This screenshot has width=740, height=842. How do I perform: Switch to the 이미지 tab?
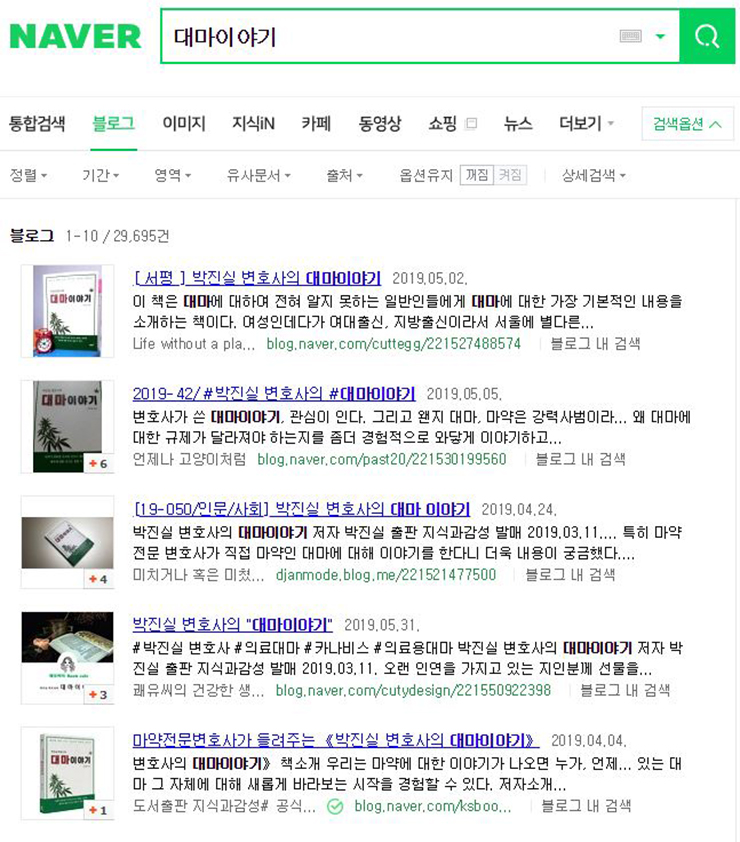tap(184, 124)
